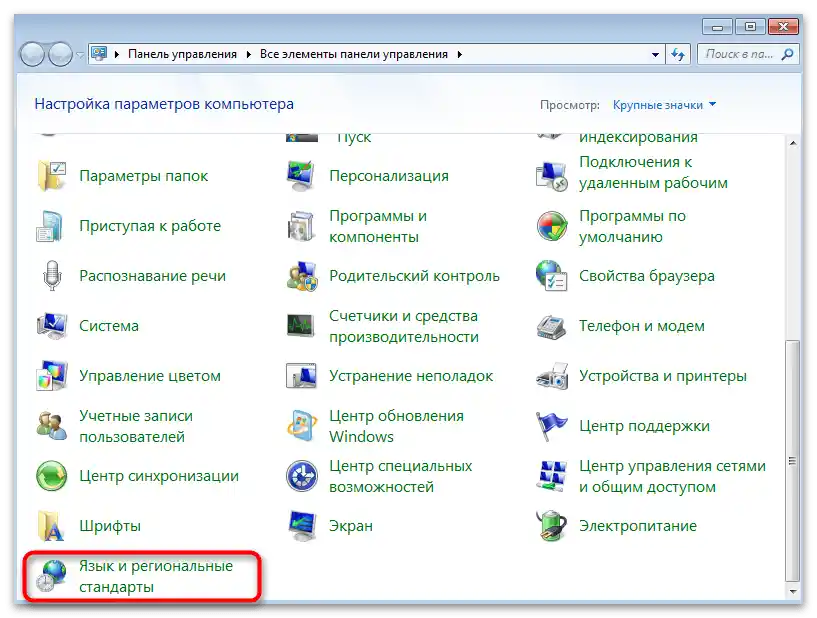Screen dimensions: 817x618
Task: Click the Центр специальных возможностей icon
Action: point(302,476)
